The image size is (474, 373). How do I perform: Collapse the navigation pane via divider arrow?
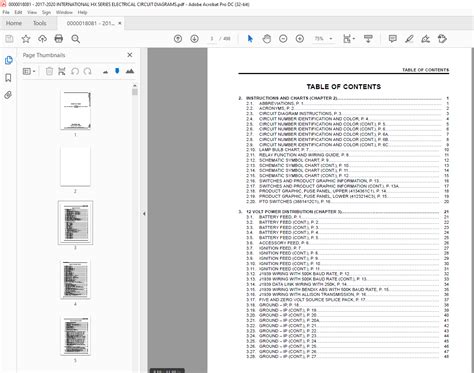coord(144,214)
